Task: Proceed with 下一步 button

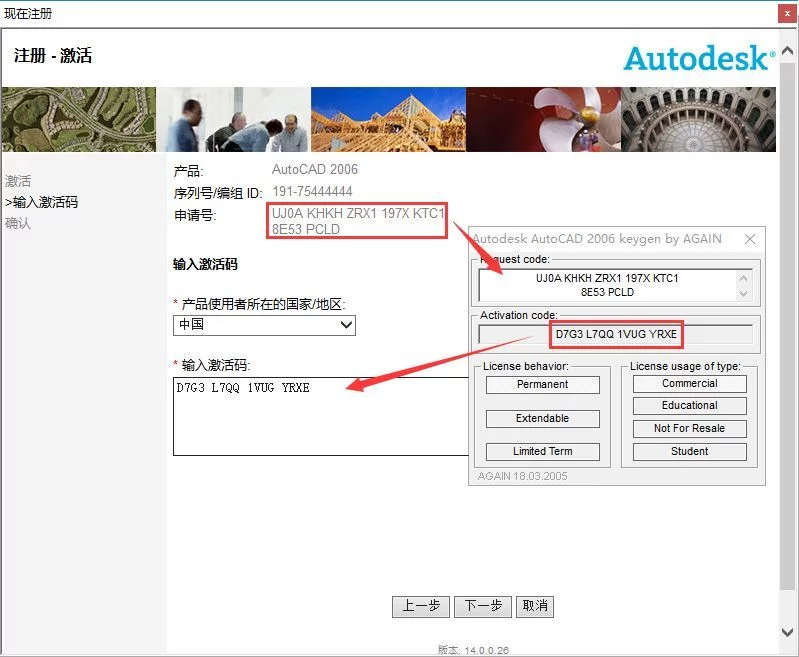Action: coord(483,607)
